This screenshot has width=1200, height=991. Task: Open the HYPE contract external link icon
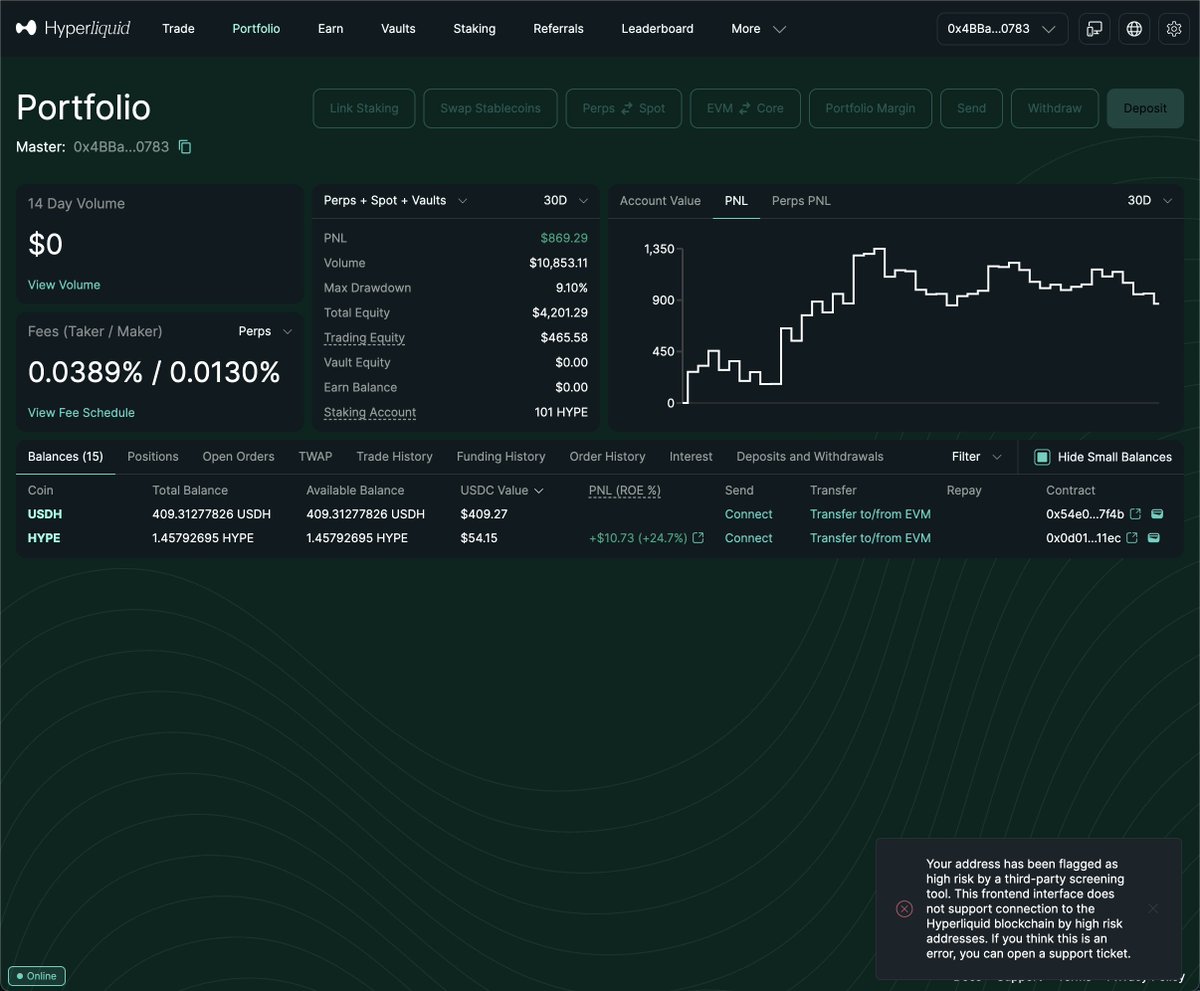coord(1132,538)
